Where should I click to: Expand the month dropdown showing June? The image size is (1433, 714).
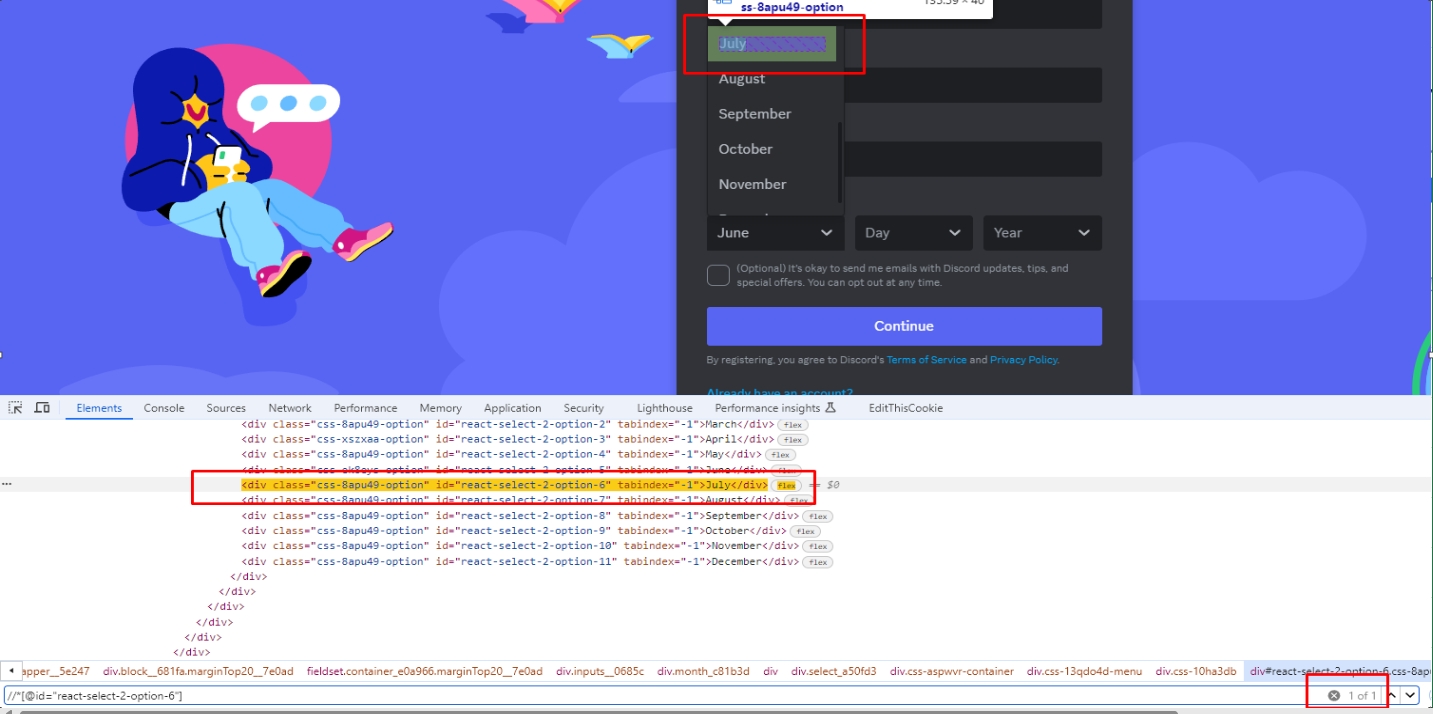pyautogui.click(x=775, y=233)
